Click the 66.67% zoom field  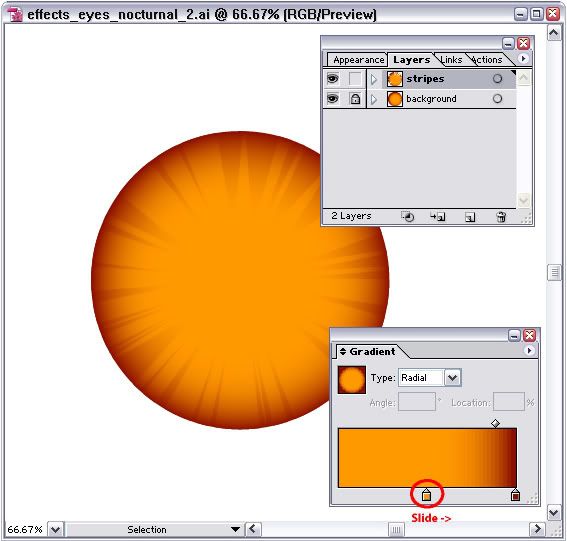coord(25,530)
